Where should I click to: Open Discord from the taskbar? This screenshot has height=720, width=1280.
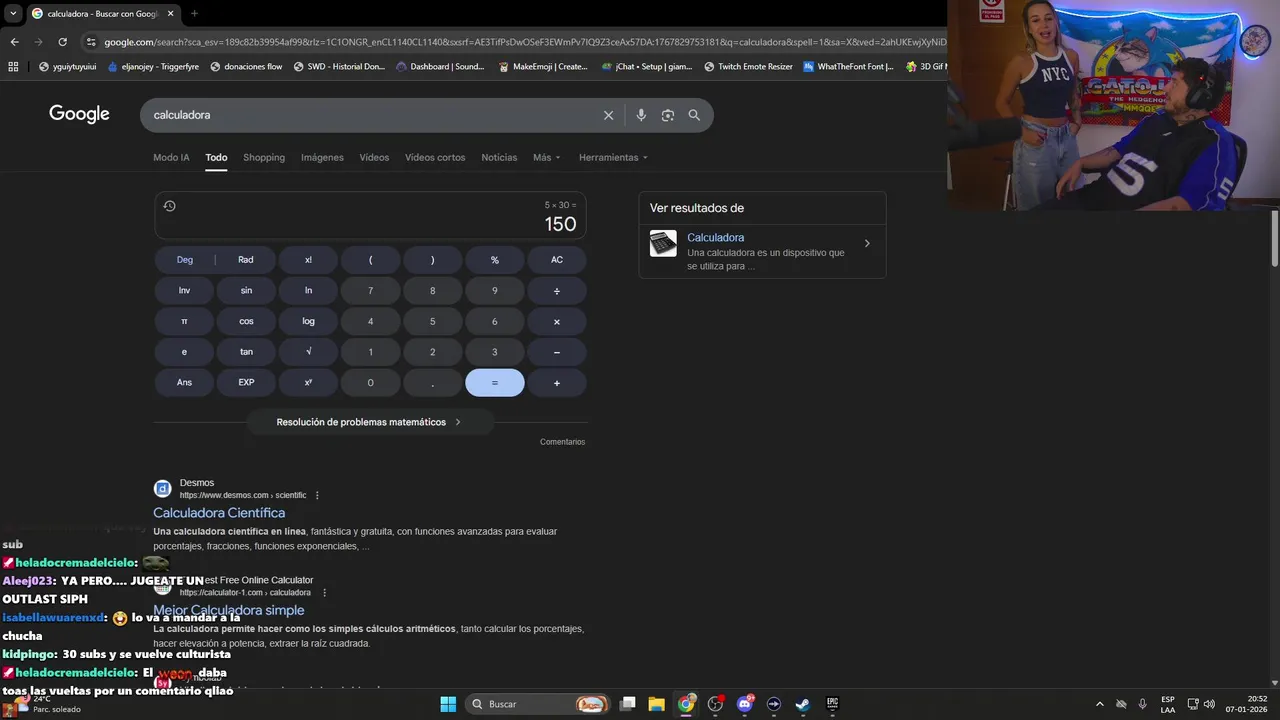coord(744,704)
